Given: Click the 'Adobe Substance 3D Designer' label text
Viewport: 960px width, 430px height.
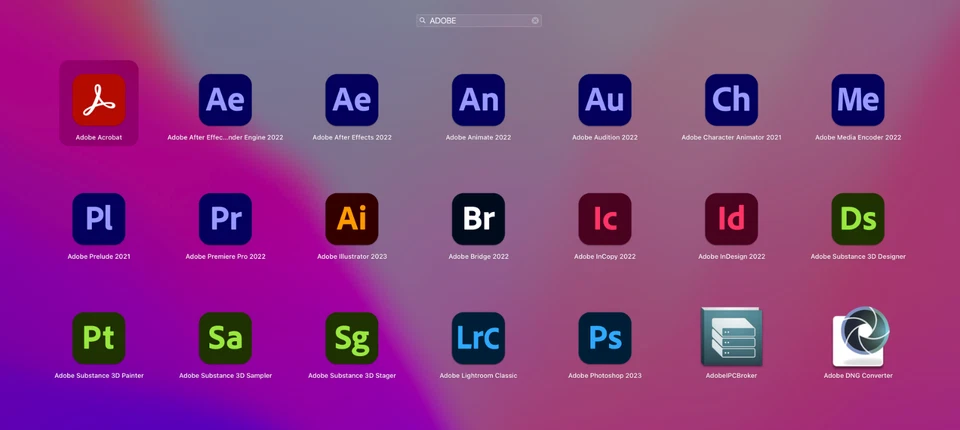Looking at the screenshot, I should pyautogui.click(x=858, y=257).
